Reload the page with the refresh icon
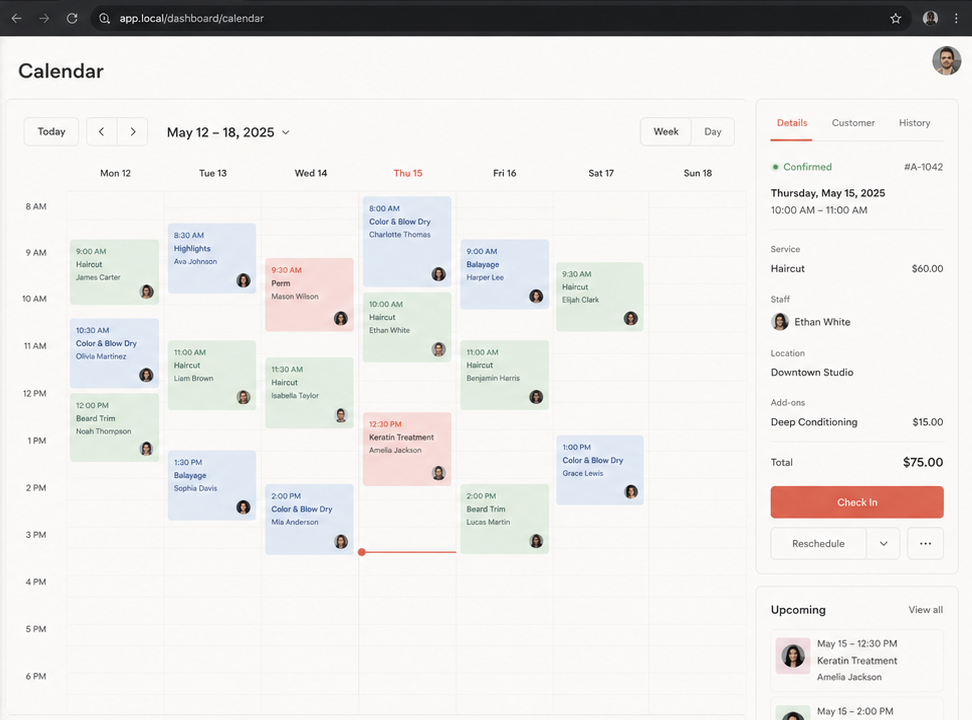The width and height of the screenshot is (972, 720). pyautogui.click(x=72, y=19)
